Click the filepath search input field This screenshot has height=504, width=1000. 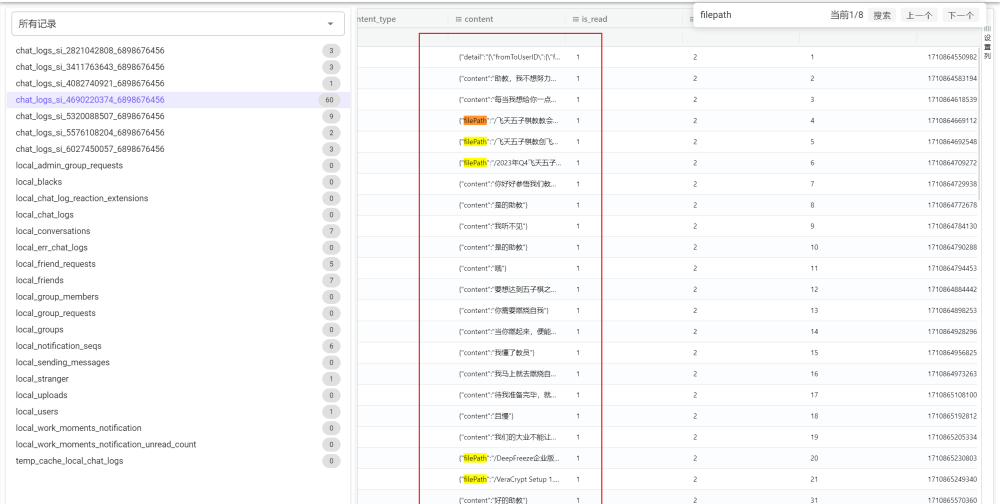pos(760,15)
